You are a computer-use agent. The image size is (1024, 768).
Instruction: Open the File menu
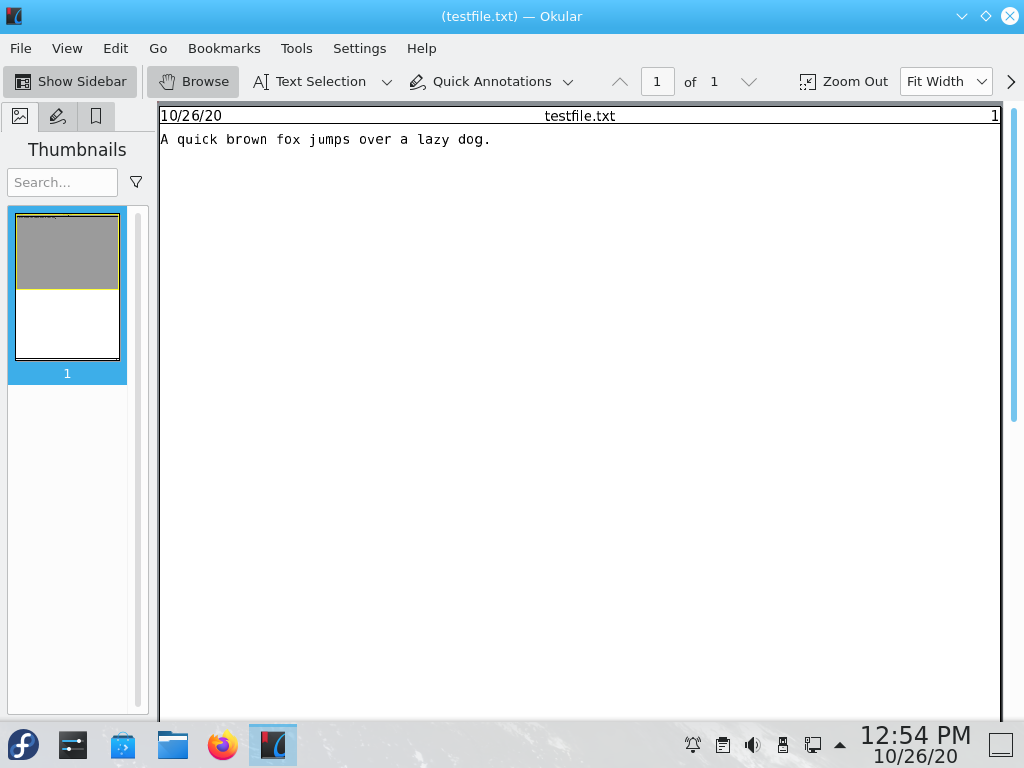[x=21, y=48]
